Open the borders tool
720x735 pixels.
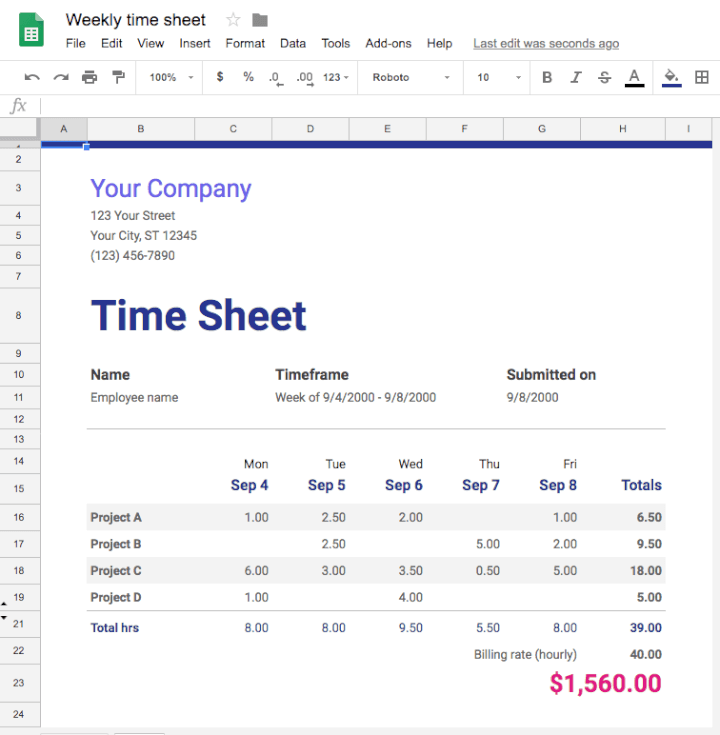pos(701,77)
